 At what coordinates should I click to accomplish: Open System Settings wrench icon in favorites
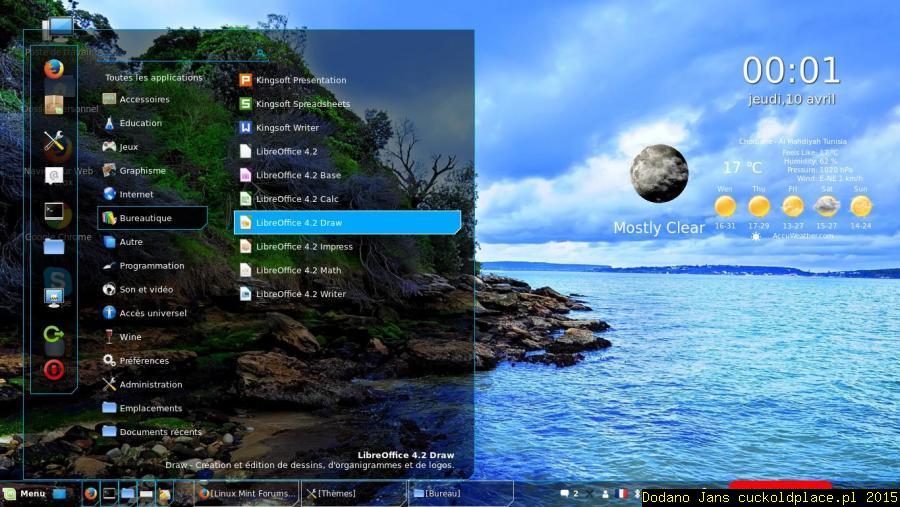54,143
